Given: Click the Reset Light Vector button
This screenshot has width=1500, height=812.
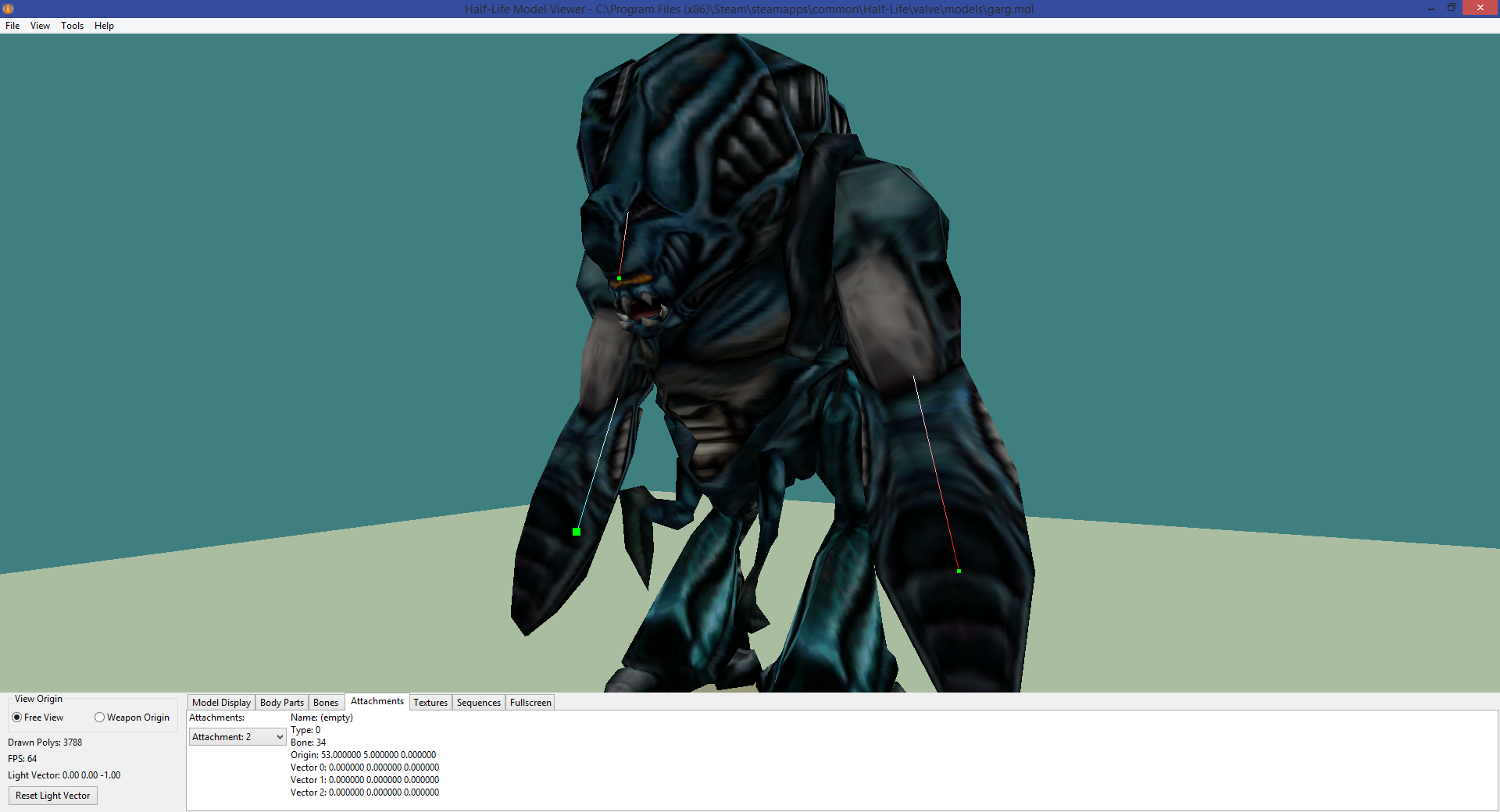Looking at the screenshot, I should click(x=53, y=796).
